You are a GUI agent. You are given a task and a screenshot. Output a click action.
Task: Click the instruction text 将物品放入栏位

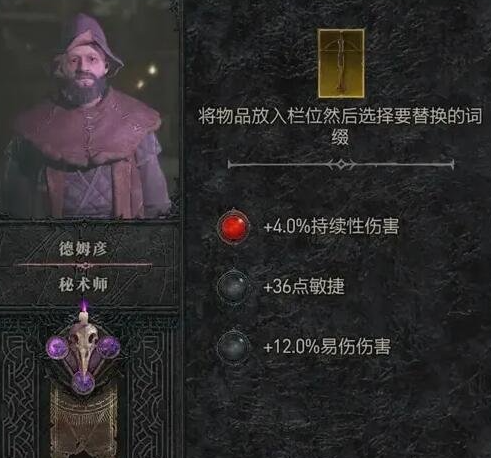click(262, 117)
